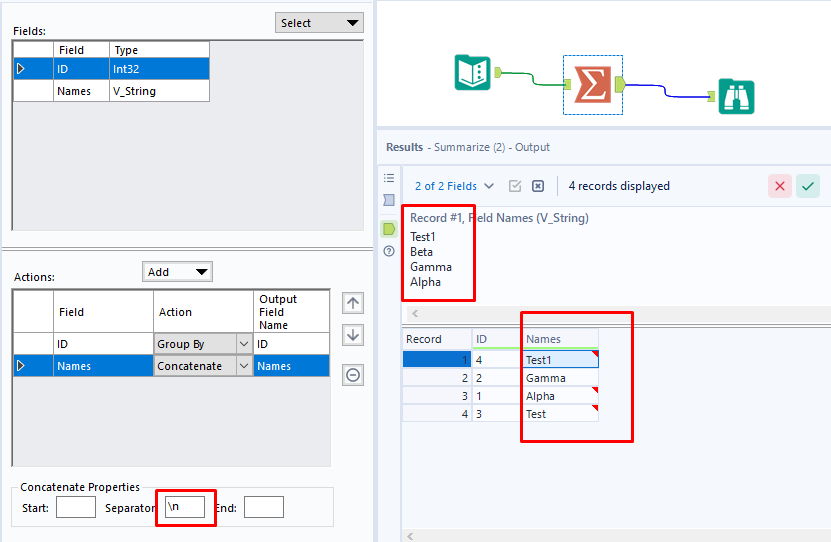This screenshot has height=542, width=831.
Task: Click the Names field cell in Actions
Action: 103,366
